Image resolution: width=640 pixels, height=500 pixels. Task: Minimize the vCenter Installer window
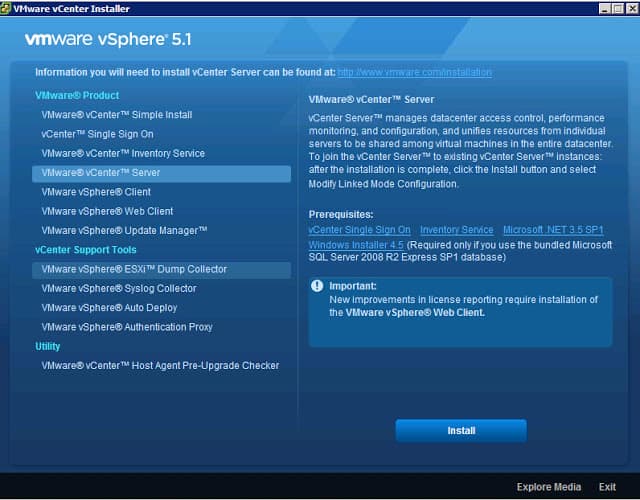(x=604, y=9)
